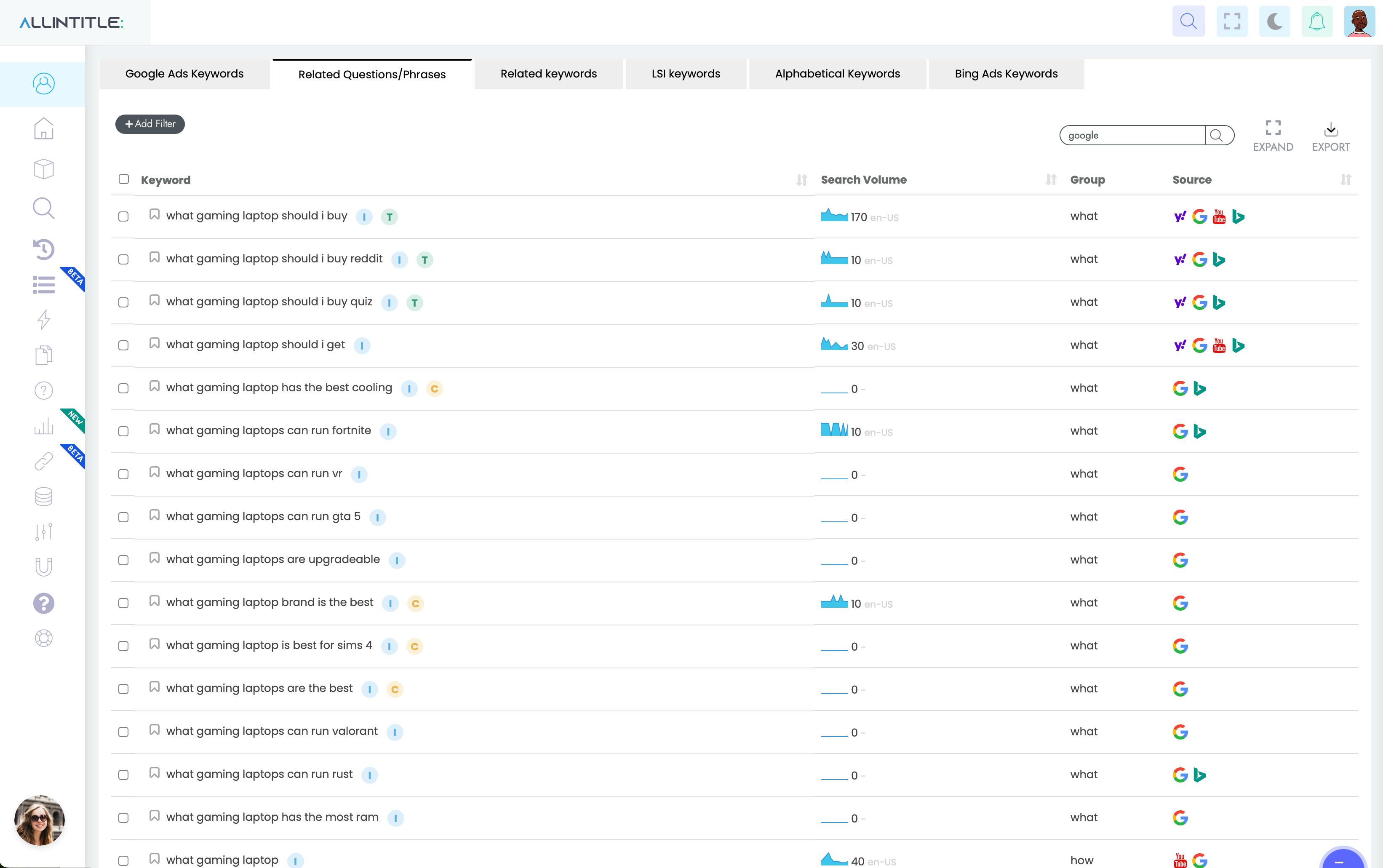Image resolution: width=1383 pixels, height=868 pixels.
Task: Check 'what gaming laptops can run fortnite' row
Action: (x=123, y=431)
